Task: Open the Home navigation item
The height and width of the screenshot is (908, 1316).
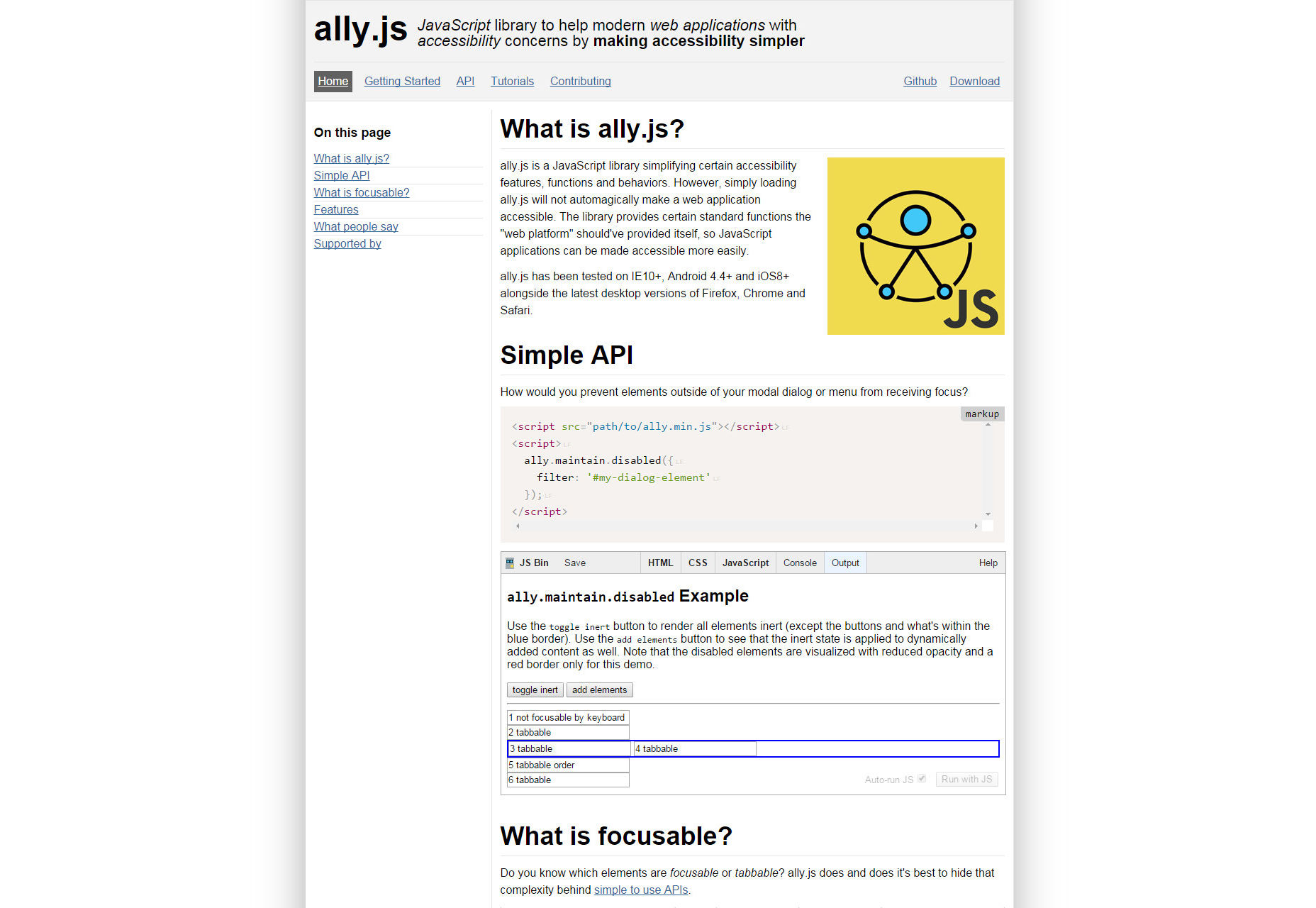Action: 333,82
